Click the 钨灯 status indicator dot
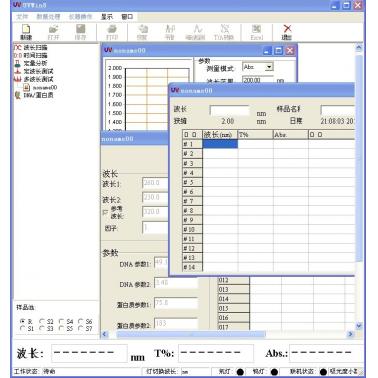This screenshot has height=378, width=378. [x=274, y=371]
